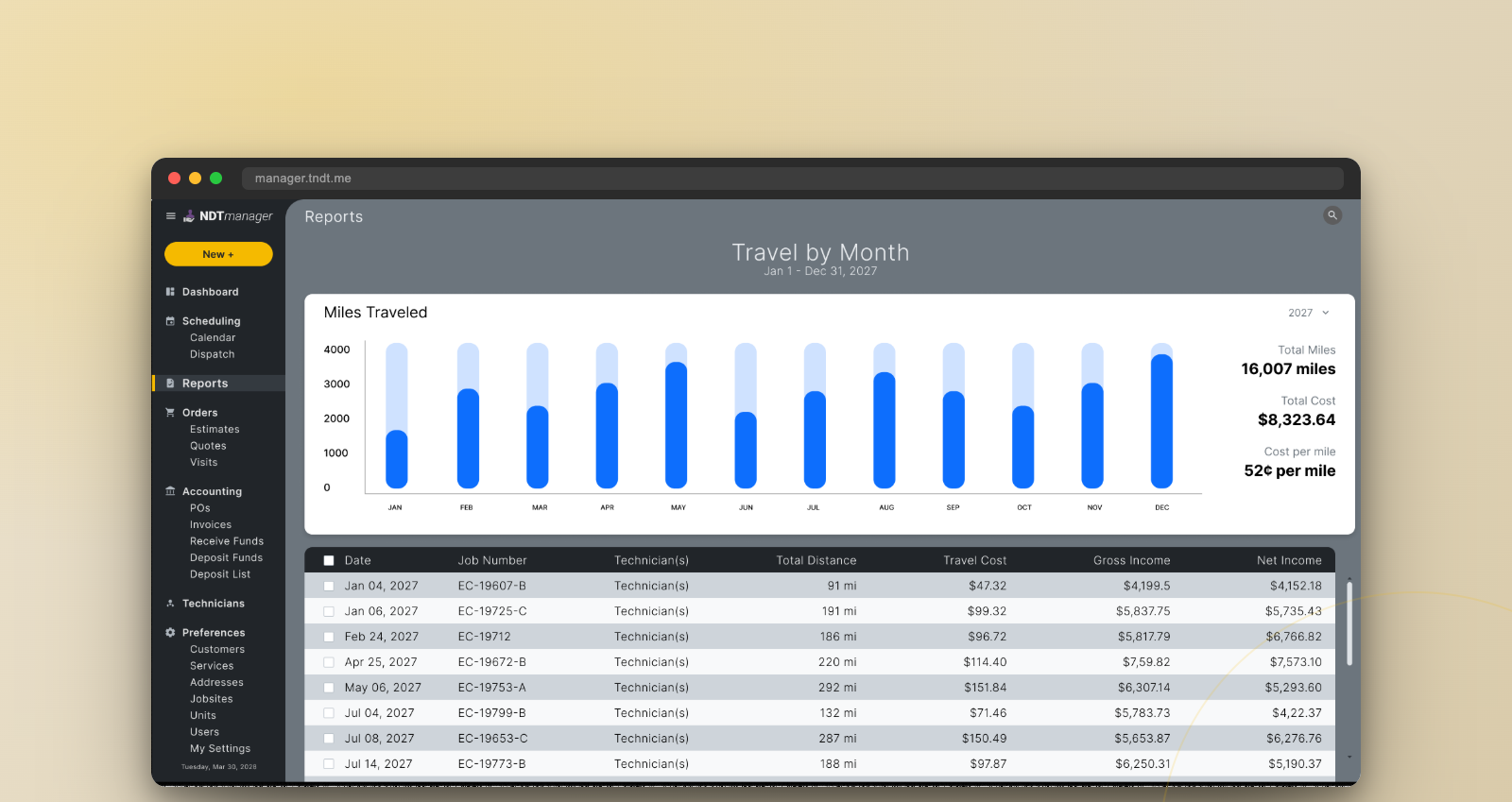The image size is (1512, 802).
Task: Click the Scheduling calendar icon
Action: [170, 321]
